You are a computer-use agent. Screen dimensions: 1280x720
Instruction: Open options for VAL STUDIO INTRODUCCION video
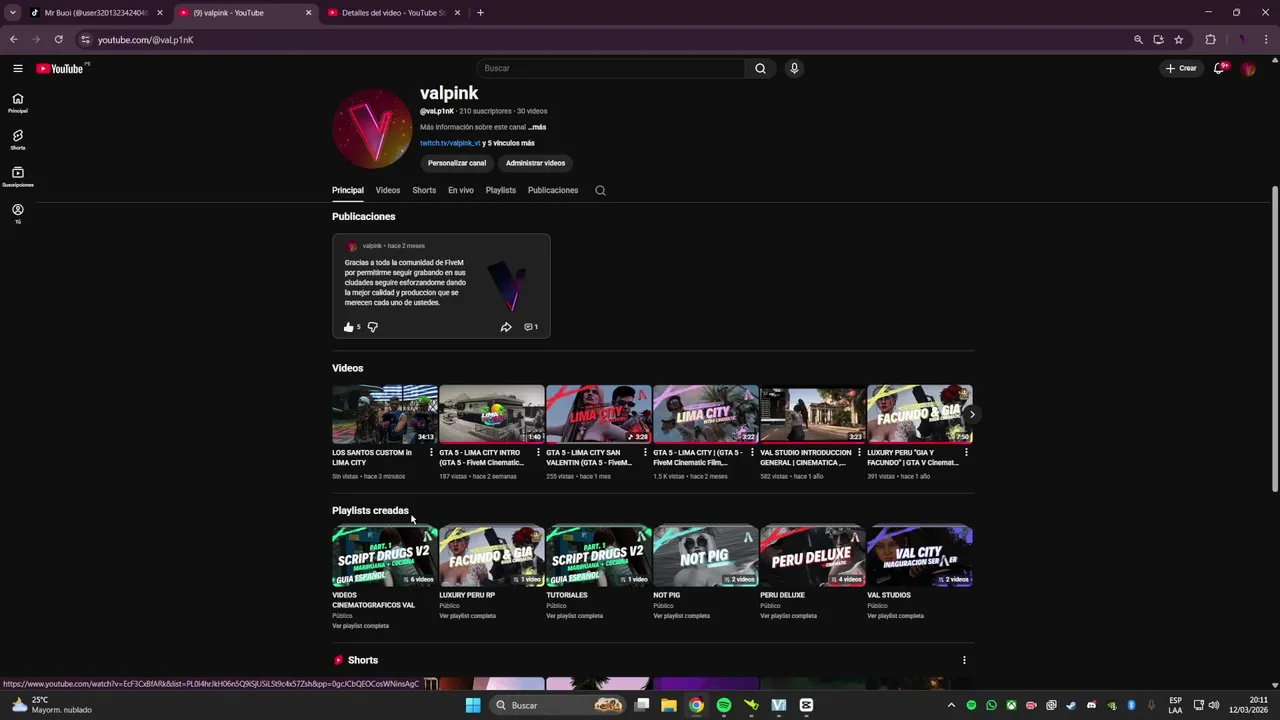859,453
